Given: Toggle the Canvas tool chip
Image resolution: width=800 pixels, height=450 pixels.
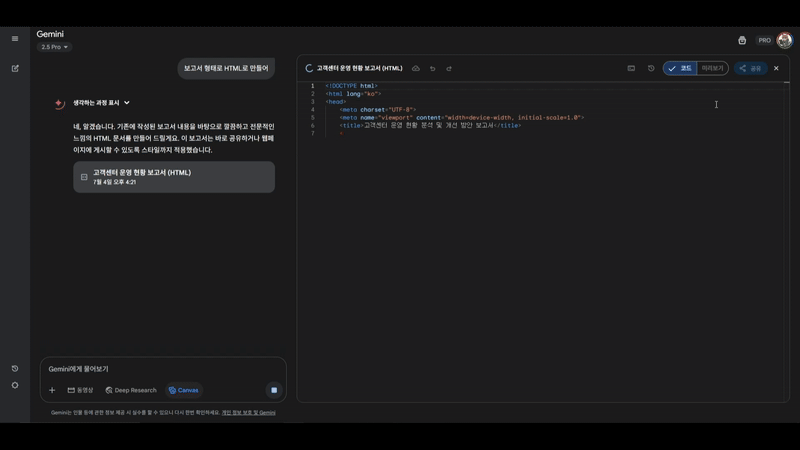Looking at the screenshot, I should (183, 390).
